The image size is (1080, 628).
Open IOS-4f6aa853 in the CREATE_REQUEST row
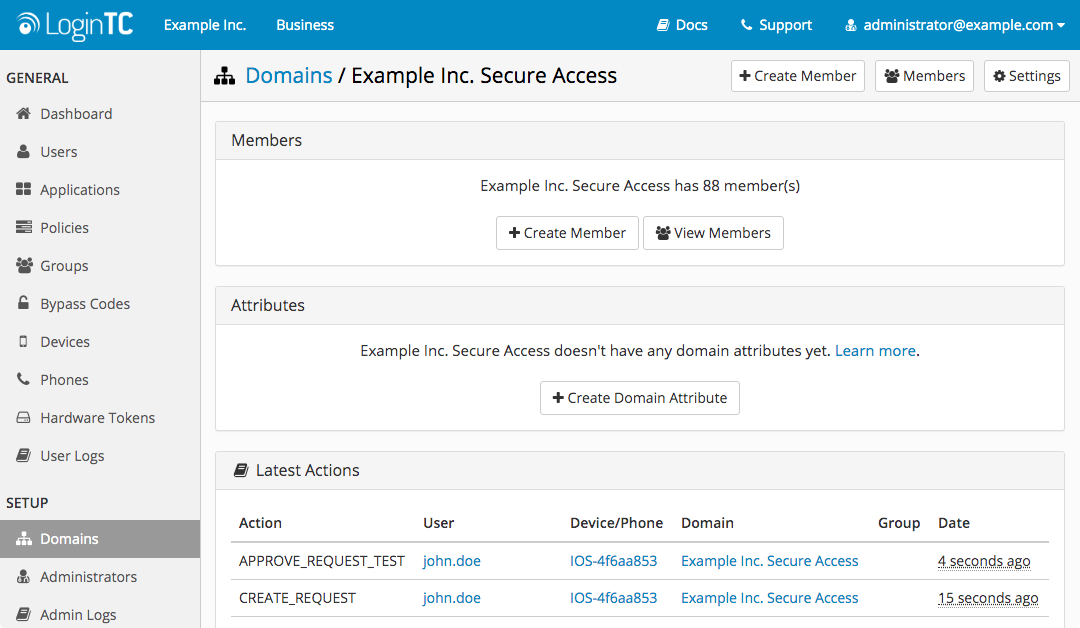613,598
